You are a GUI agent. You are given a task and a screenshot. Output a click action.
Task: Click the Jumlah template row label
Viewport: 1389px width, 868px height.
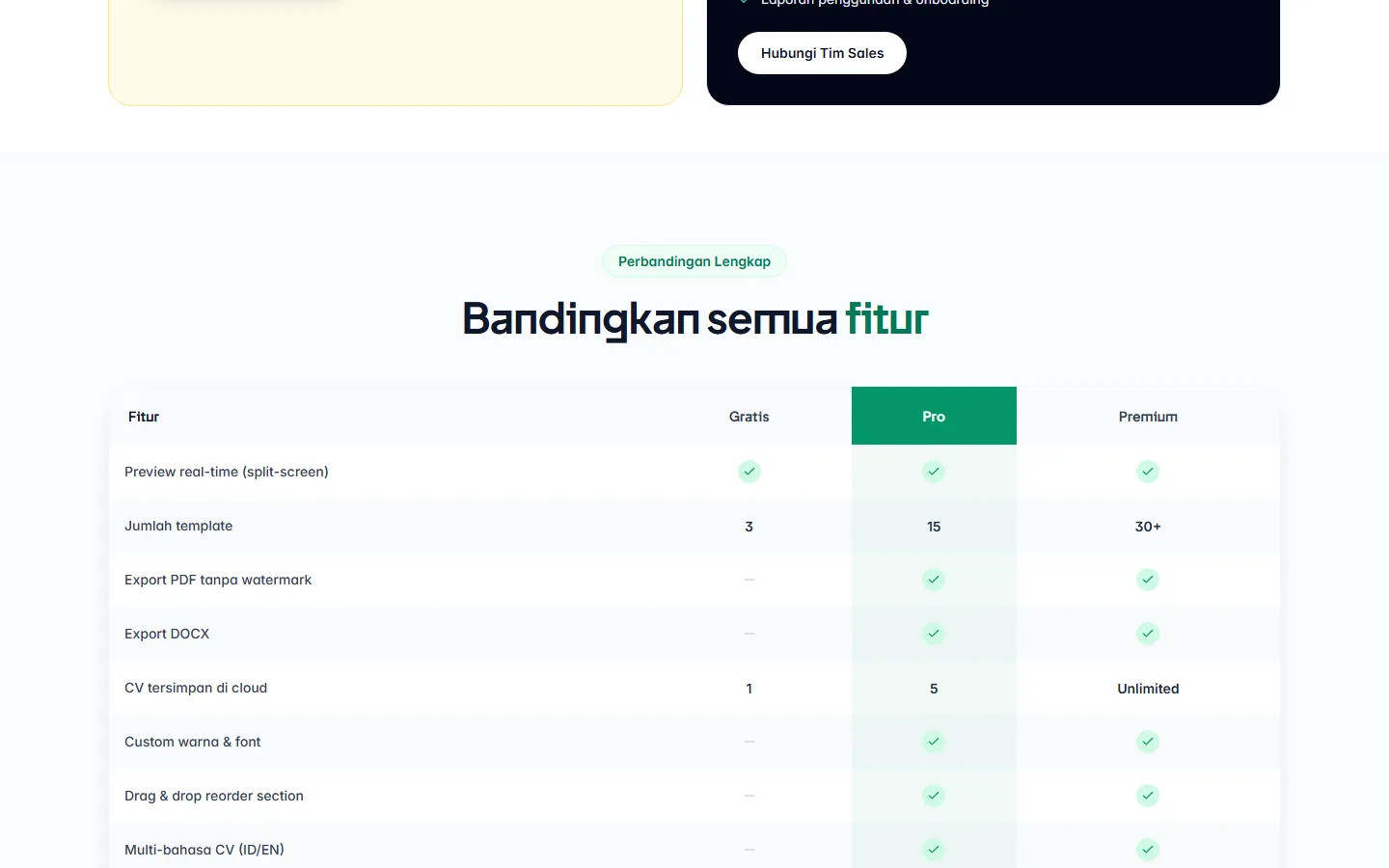click(178, 526)
